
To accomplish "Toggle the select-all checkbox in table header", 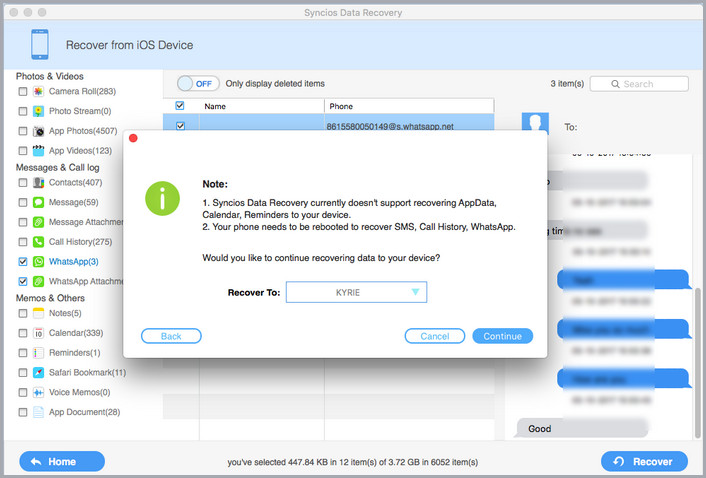I will 180,106.
